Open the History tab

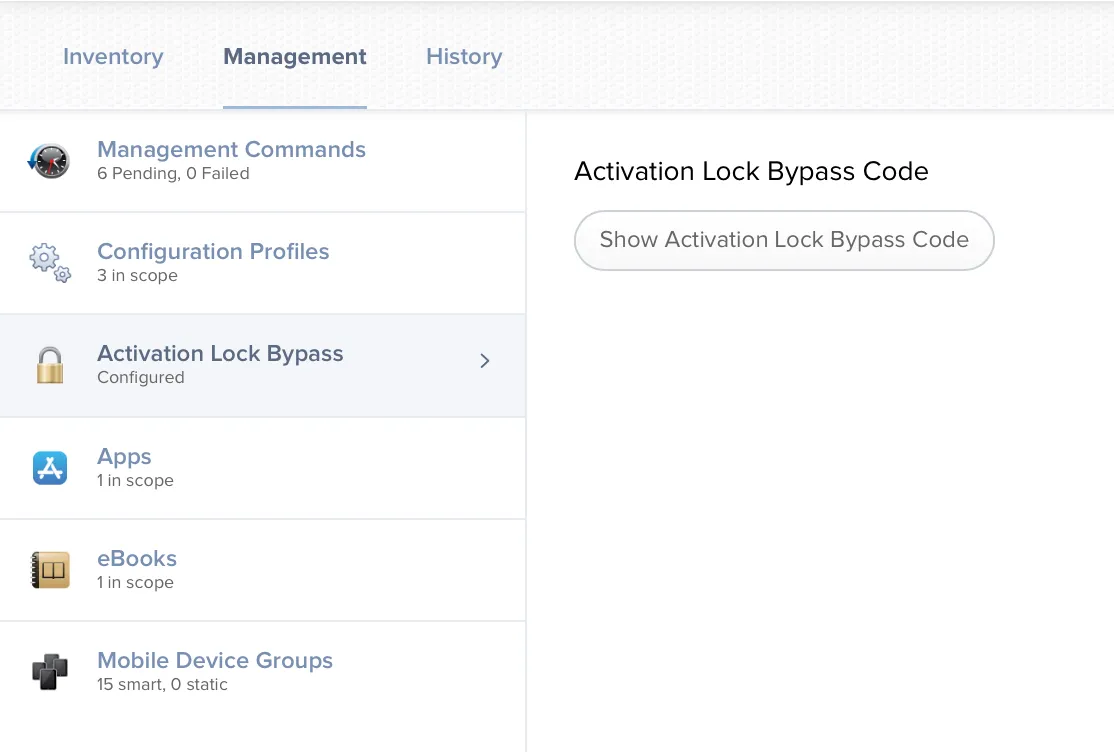(464, 57)
